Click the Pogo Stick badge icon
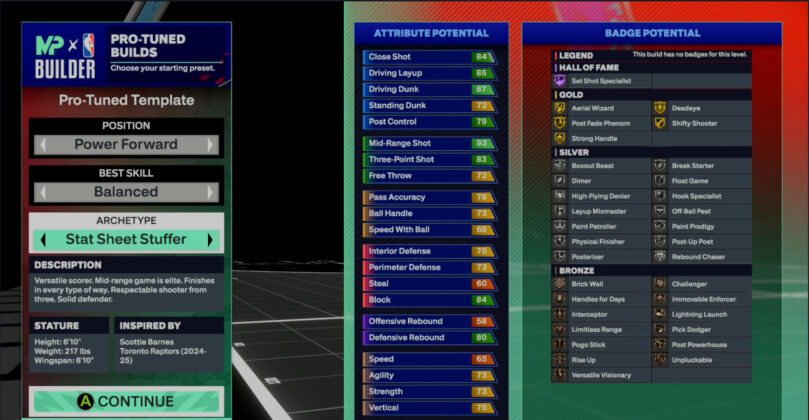Viewport: 809px width, 420px height. pyautogui.click(x=560, y=345)
